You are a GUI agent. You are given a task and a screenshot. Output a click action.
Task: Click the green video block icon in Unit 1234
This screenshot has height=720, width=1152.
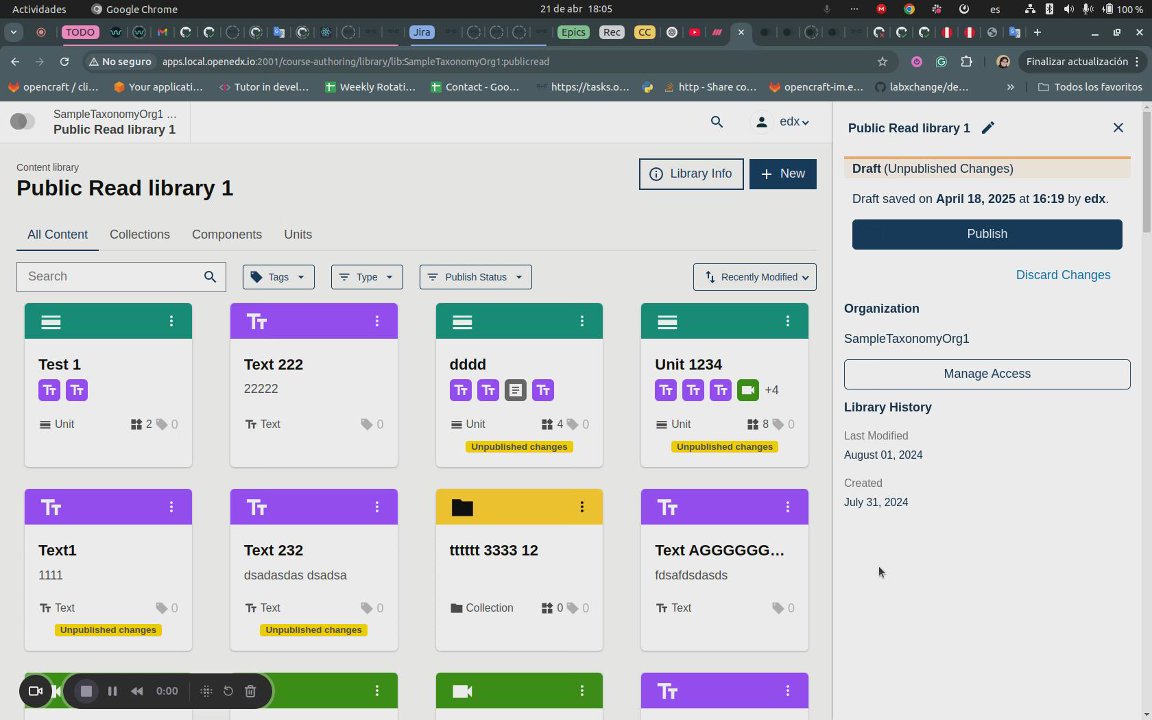[x=748, y=390]
